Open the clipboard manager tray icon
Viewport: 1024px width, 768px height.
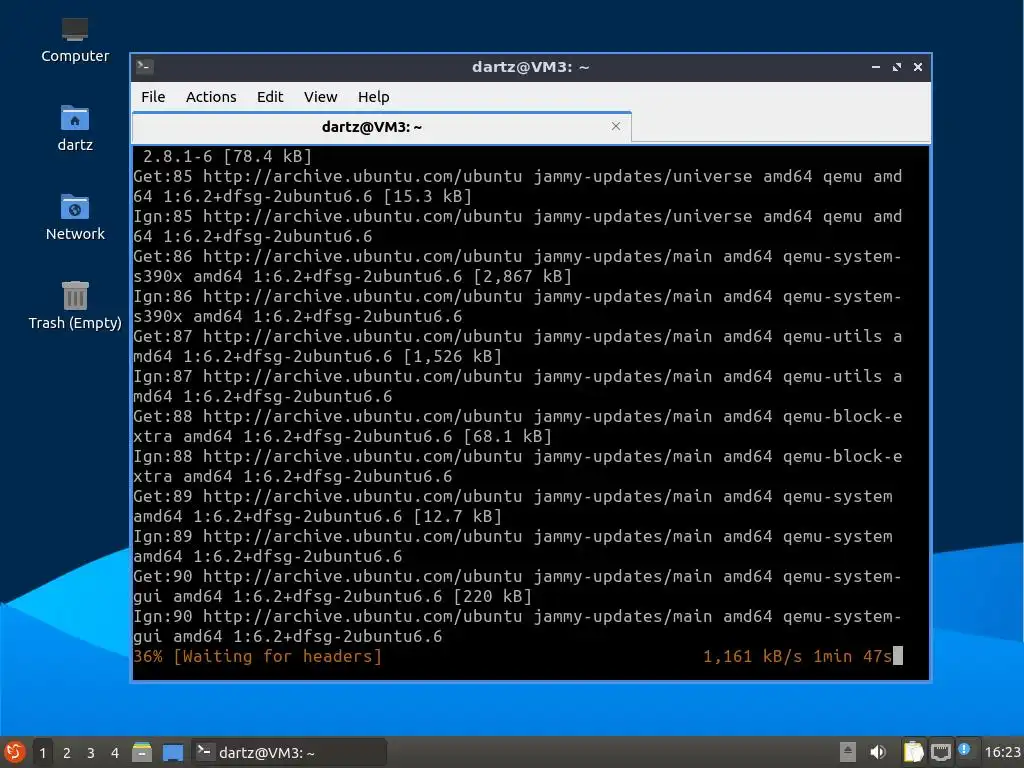coord(913,752)
